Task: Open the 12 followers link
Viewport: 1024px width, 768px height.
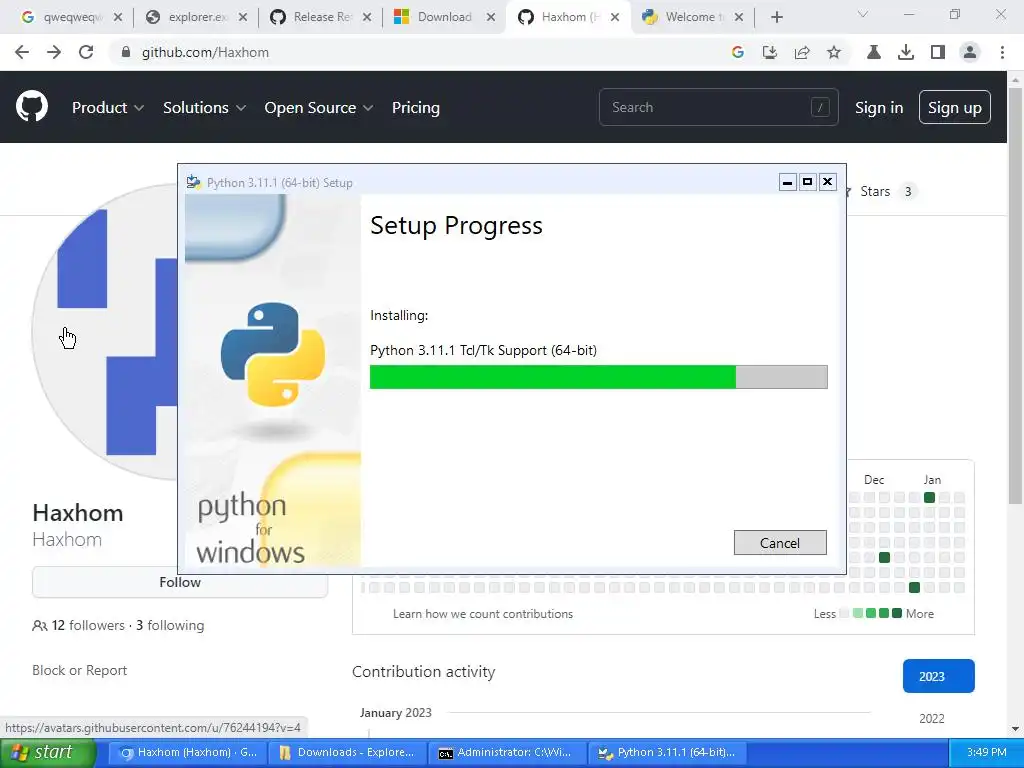Action: 88,626
